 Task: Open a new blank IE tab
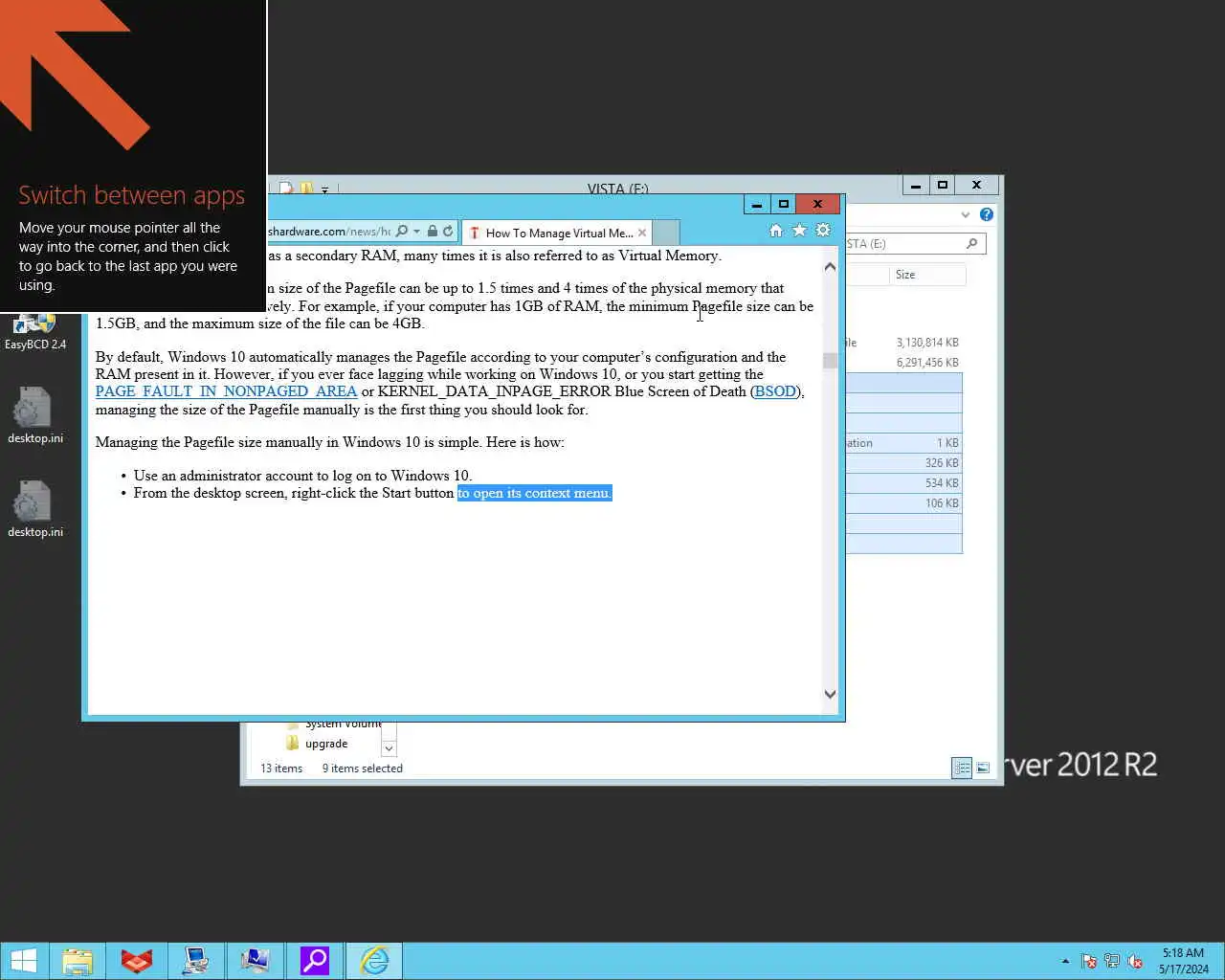coord(666,233)
